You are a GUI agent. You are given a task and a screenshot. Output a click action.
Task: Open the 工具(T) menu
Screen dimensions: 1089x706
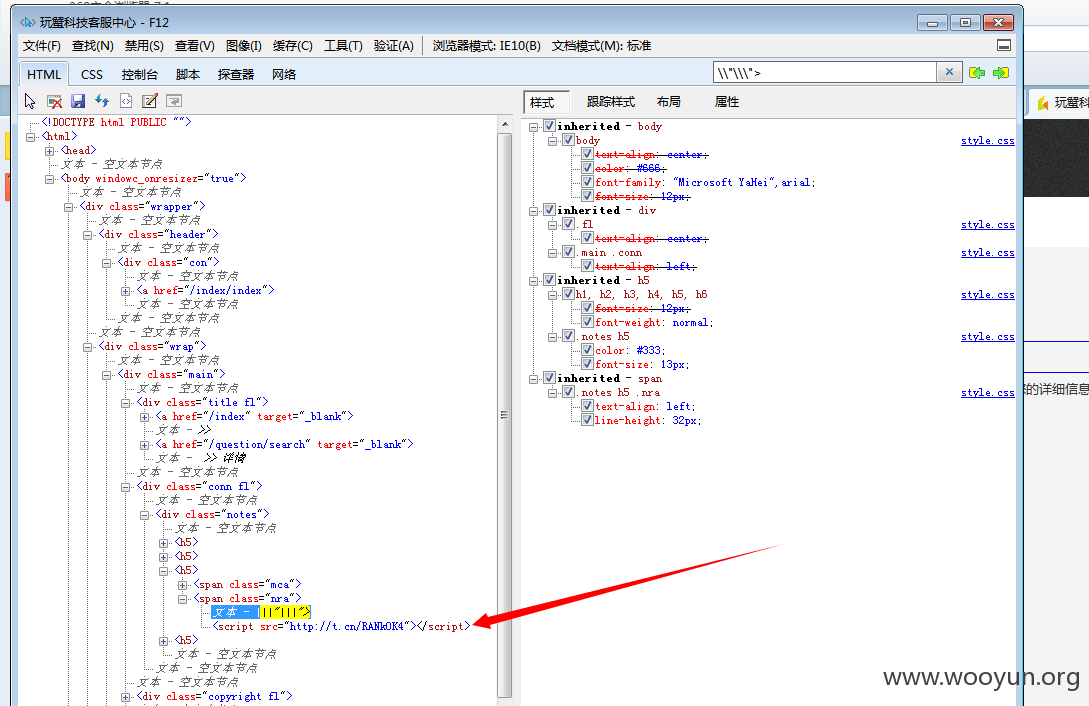click(x=343, y=46)
